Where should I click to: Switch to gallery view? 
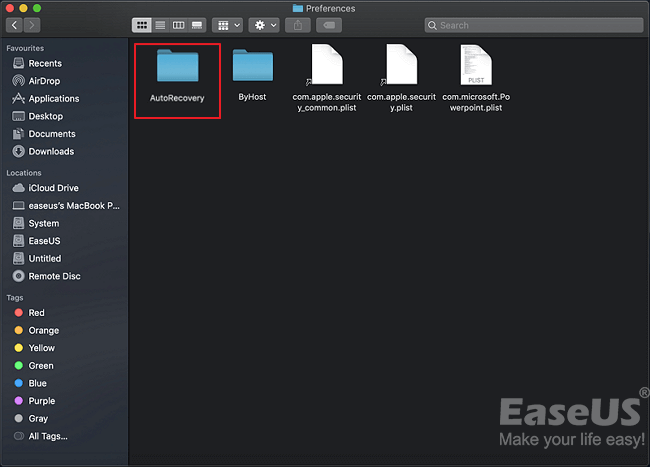(197, 25)
